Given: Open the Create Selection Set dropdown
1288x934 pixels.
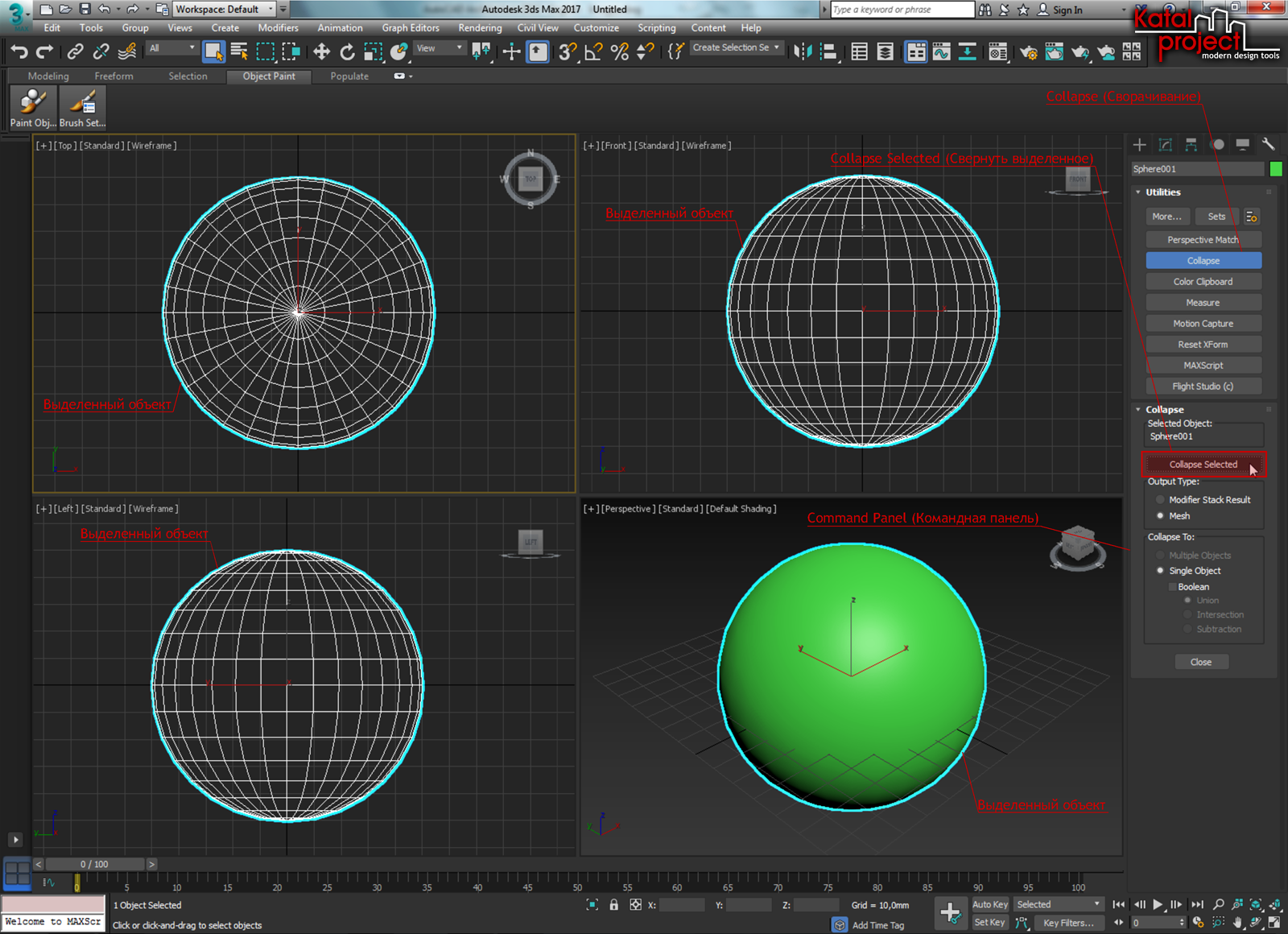Looking at the screenshot, I should click(736, 48).
